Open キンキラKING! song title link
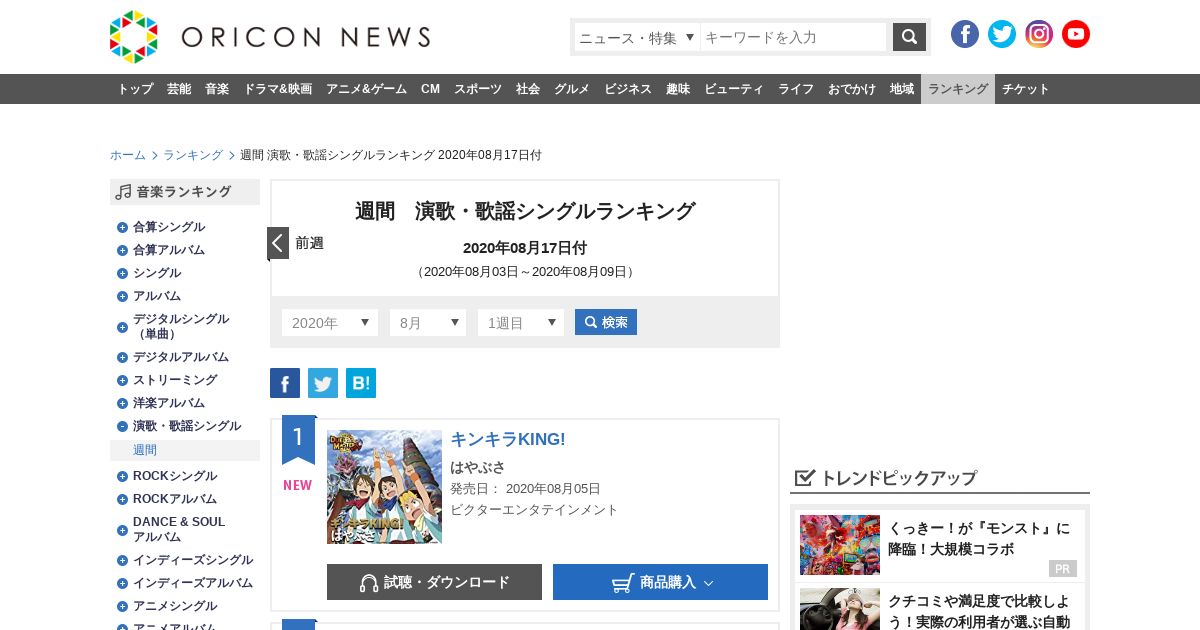The image size is (1200, 630). tap(508, 439)
